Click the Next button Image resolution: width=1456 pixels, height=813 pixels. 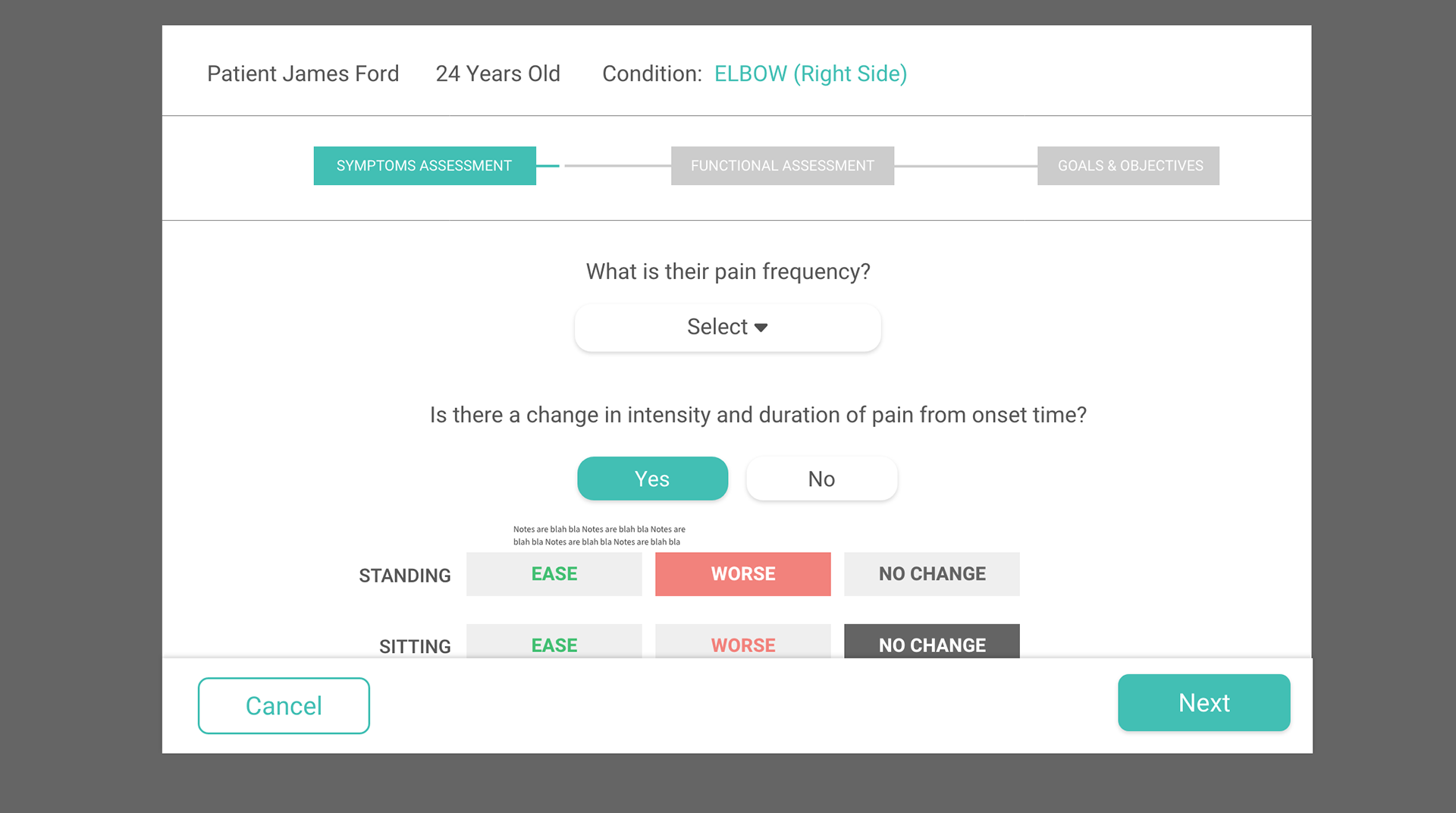(x=1203, y=703)
